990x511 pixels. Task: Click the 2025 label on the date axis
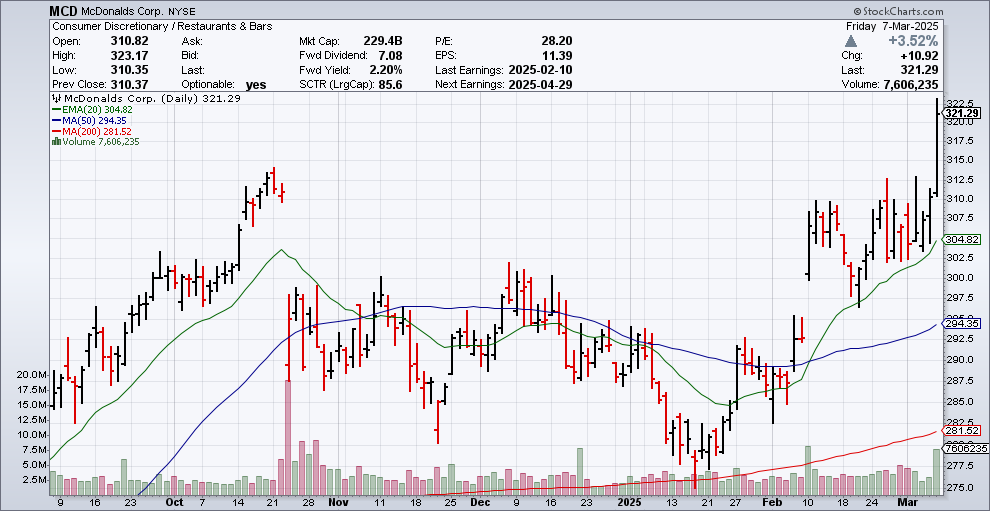(x=629, y=503)
